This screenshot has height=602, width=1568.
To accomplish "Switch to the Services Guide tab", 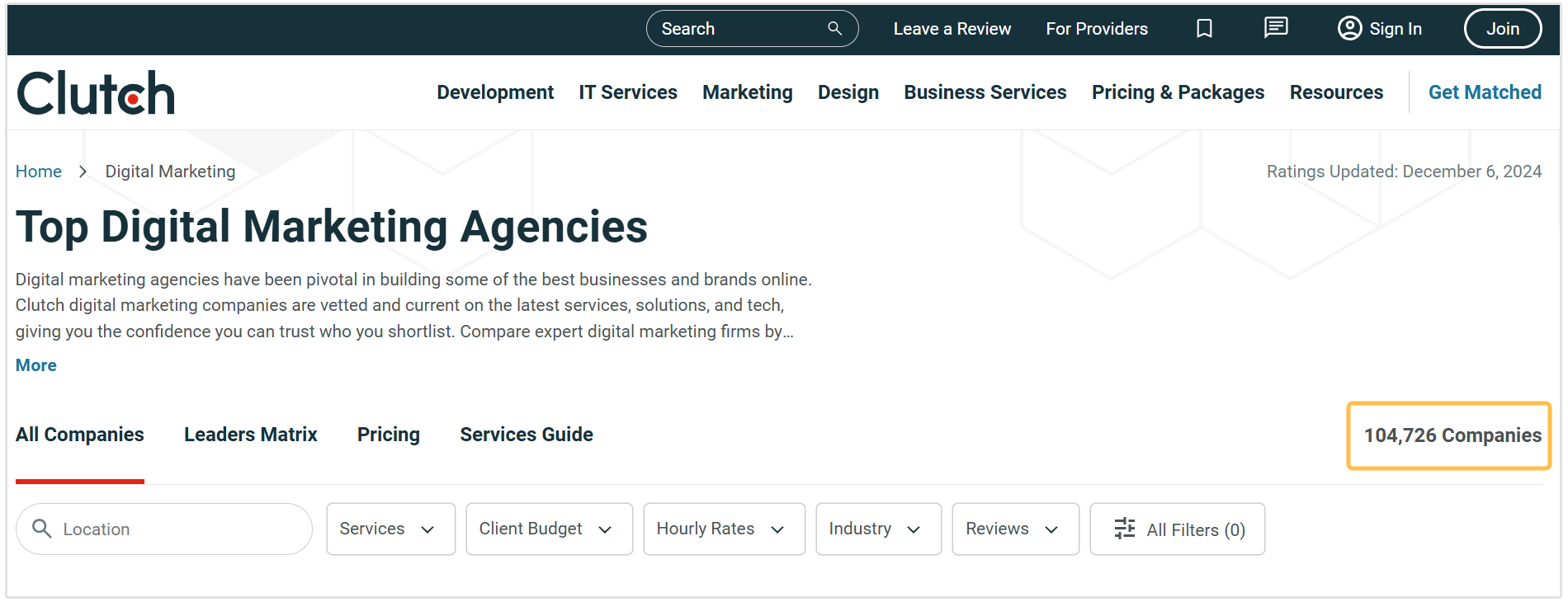I will (527, 435).
